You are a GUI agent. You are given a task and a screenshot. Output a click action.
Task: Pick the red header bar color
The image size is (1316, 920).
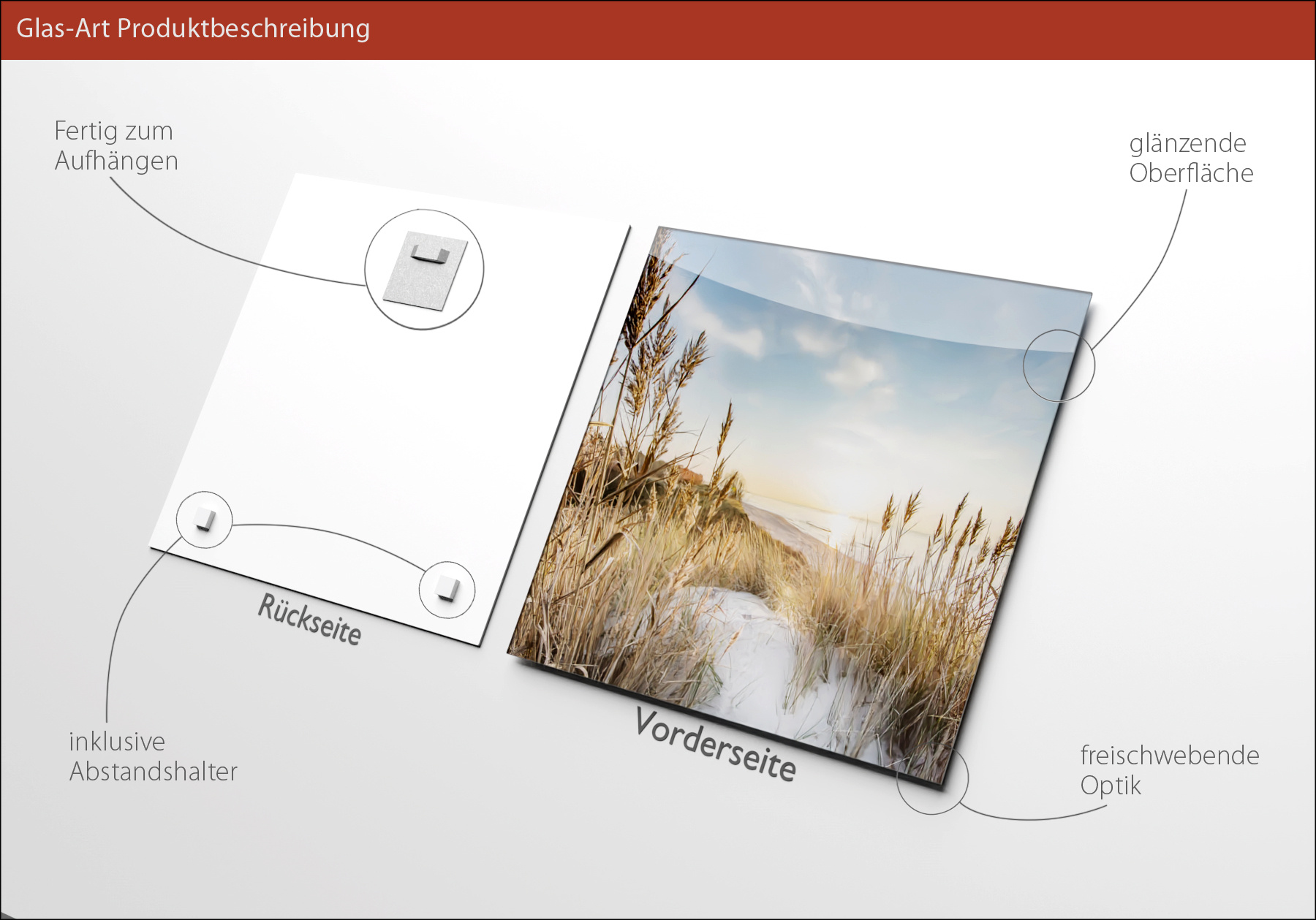(x=804, y=29)
